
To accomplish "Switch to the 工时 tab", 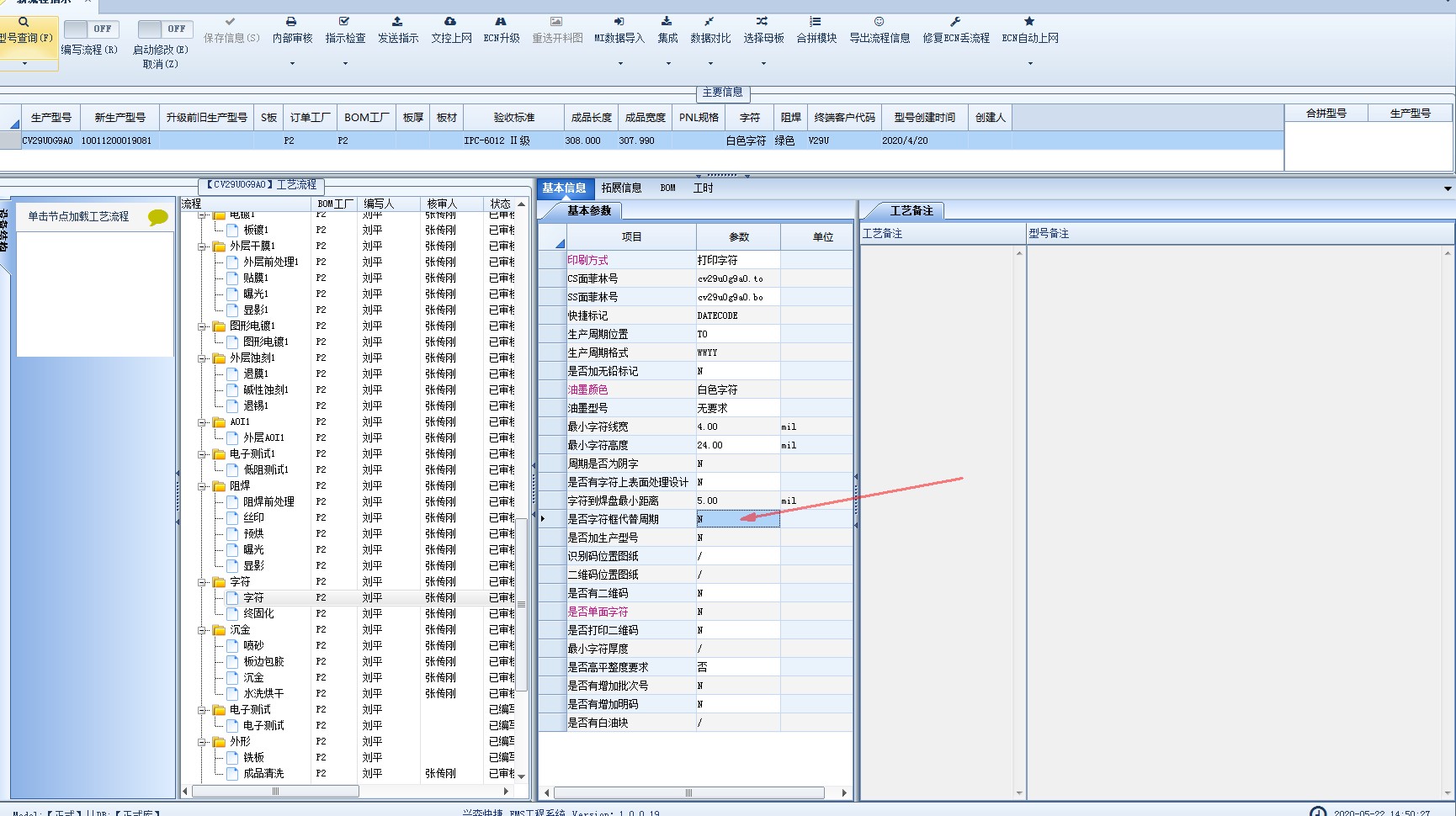I will 703,188.
